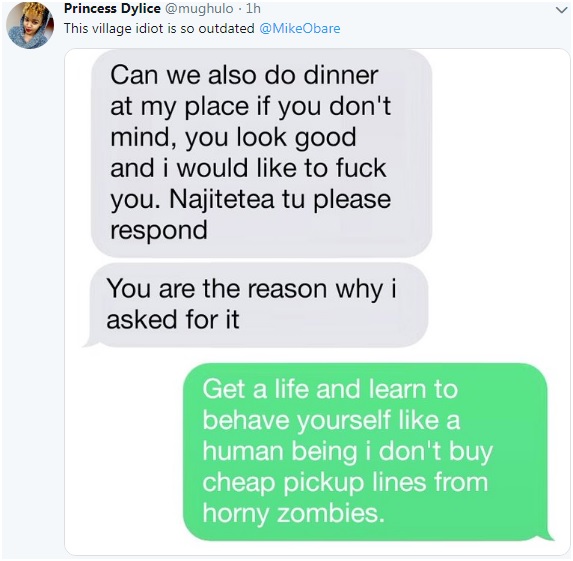573x561 pixels.
Task: Open the tweet's 1h timestamp permalink
Action: [x=253, y=8]
